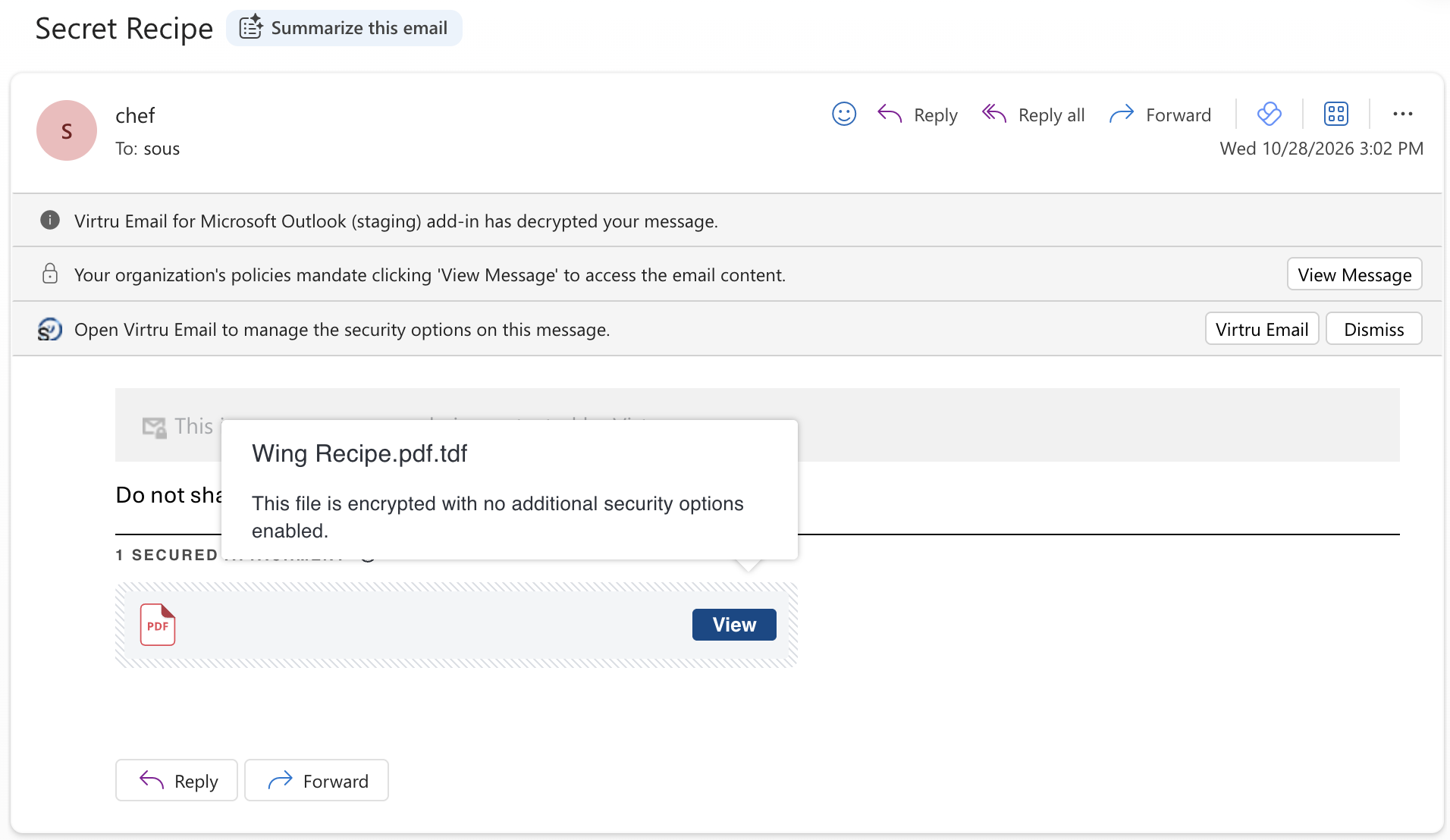This screenshot has height=840, width=1450.
Task: Click the View Message button
Action: [x=1354, y=274]
